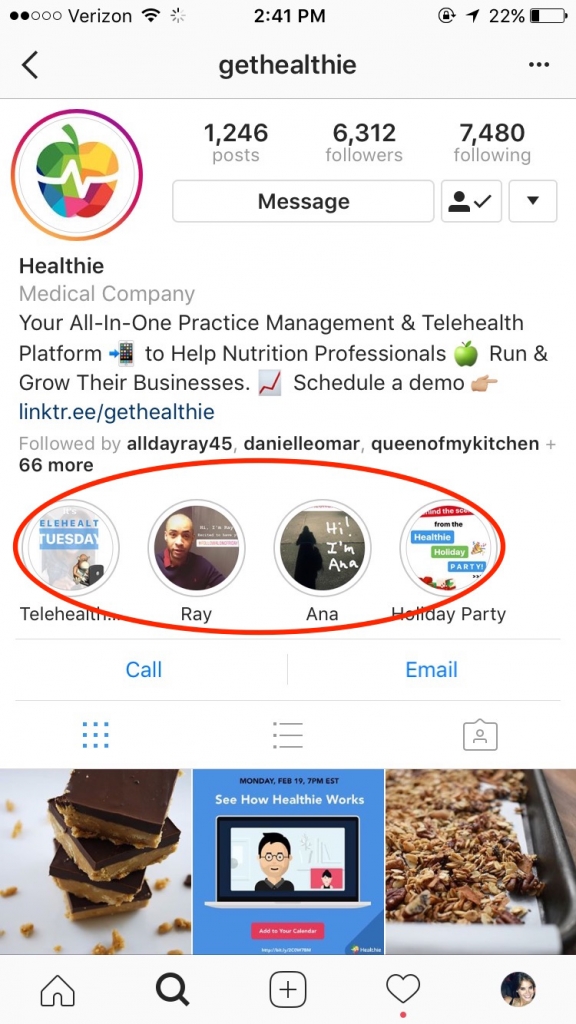
Task: Switch to list view of posts
Action: click(x=288, y=735)
